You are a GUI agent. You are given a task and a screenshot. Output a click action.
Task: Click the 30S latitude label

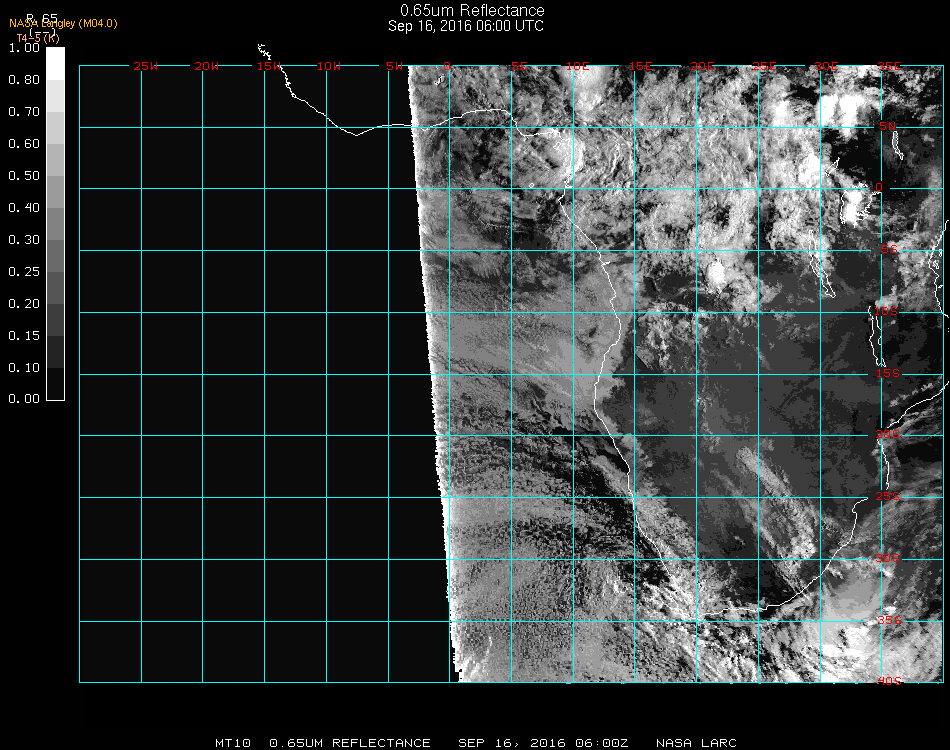click(x=888, y=559)
